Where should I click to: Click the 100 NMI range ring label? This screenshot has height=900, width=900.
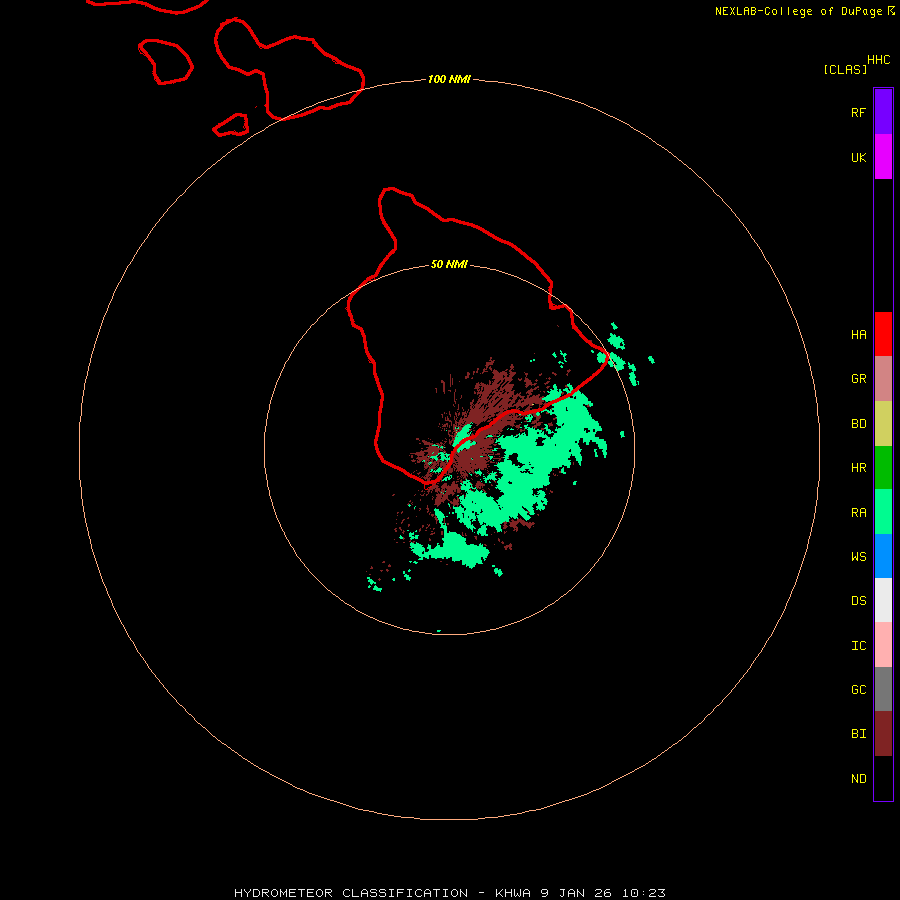point(449,79)
